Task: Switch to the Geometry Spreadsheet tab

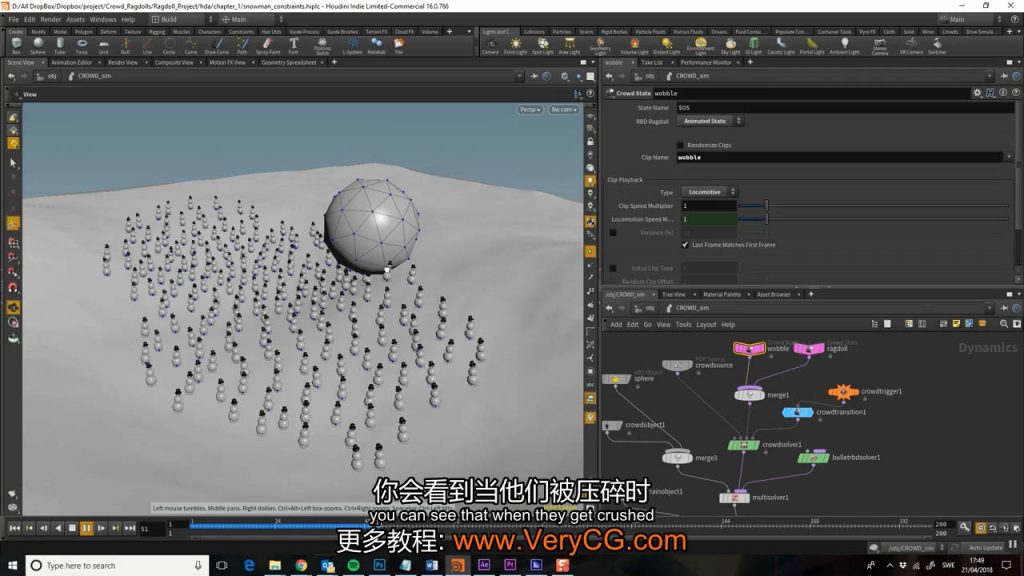Action: [289, 63]
